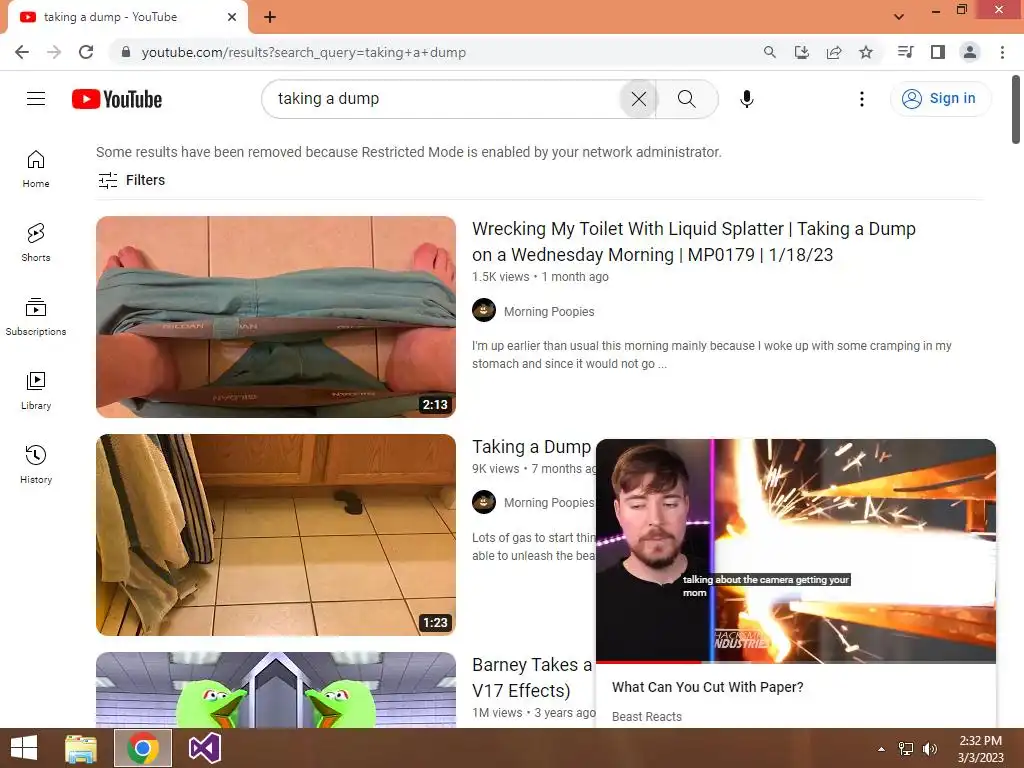Open Visual Studio from the taskbar
The width and height of the screenshot is (1024, 768).
coord(204,748)
